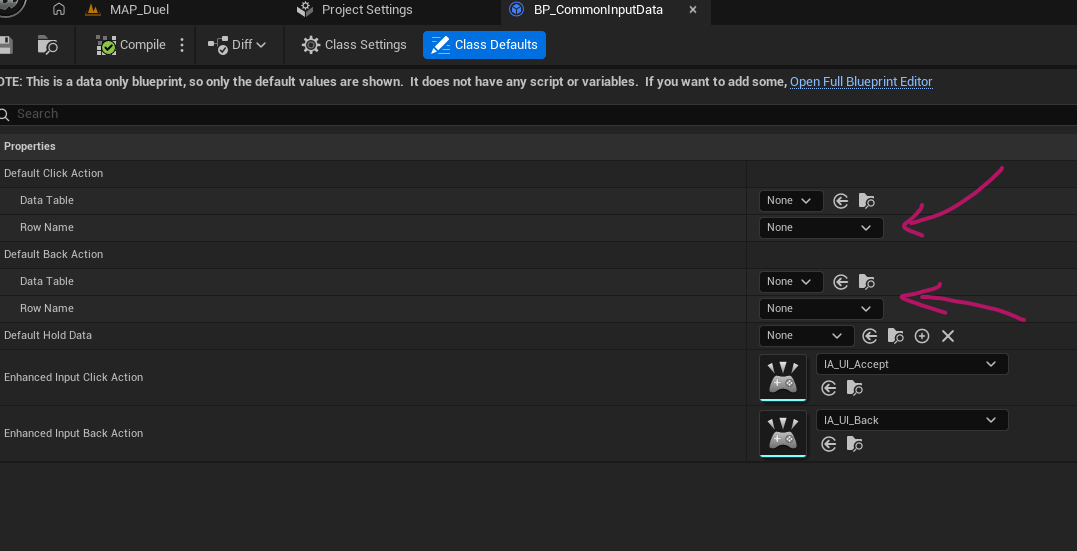Click the Browse to Asset icon beside Save
The width and height of the screenshot is (1077, 551).
[47, 45]
